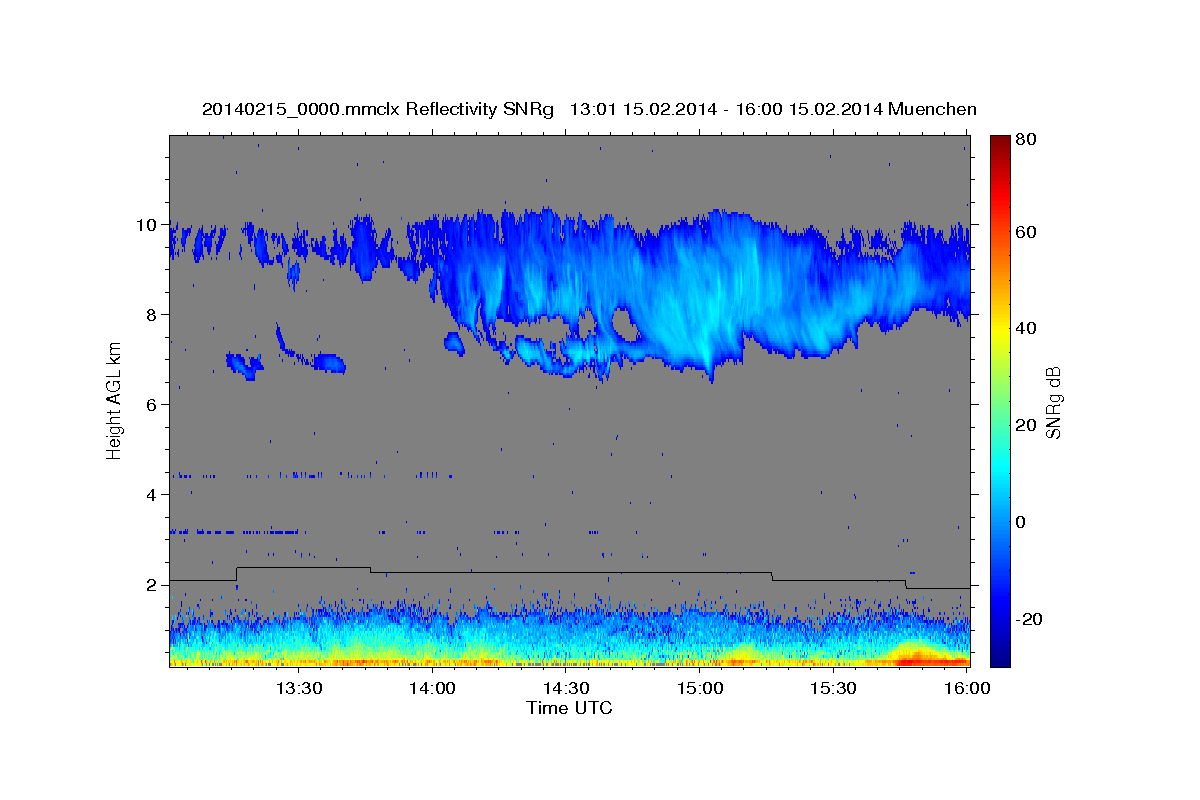Viewport: 1200px width, 800px height.
Task: Click the height tick label 4
Action: point(151,495)
